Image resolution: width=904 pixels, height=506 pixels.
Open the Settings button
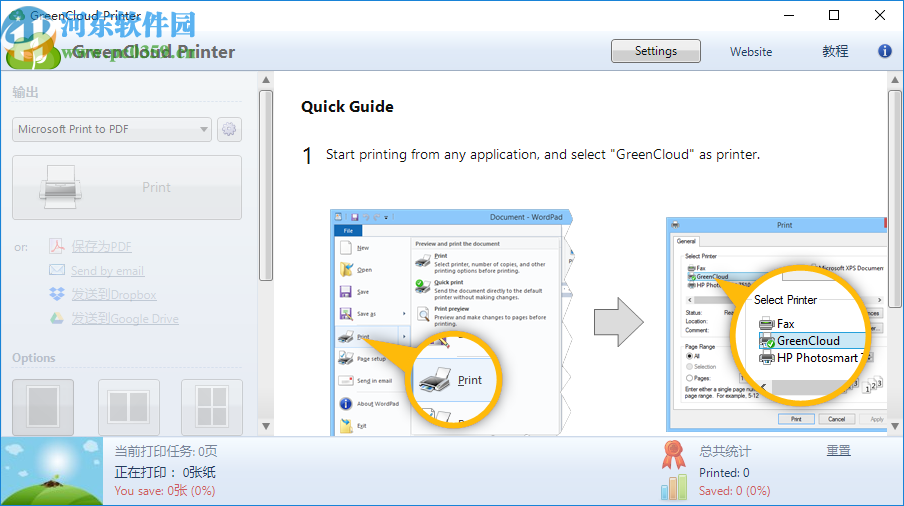tap(656, 51)
